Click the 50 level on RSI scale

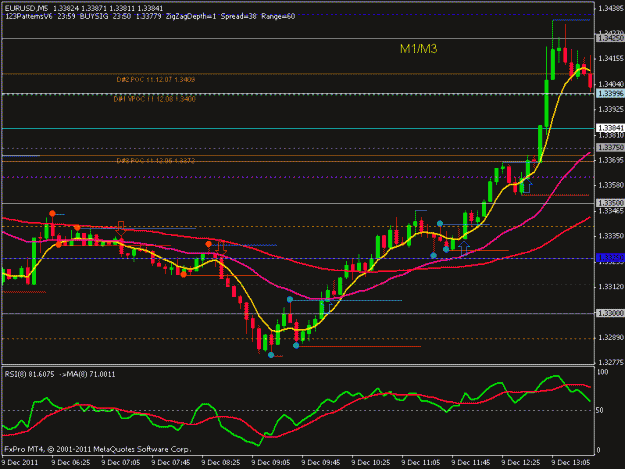pos(601,410)
